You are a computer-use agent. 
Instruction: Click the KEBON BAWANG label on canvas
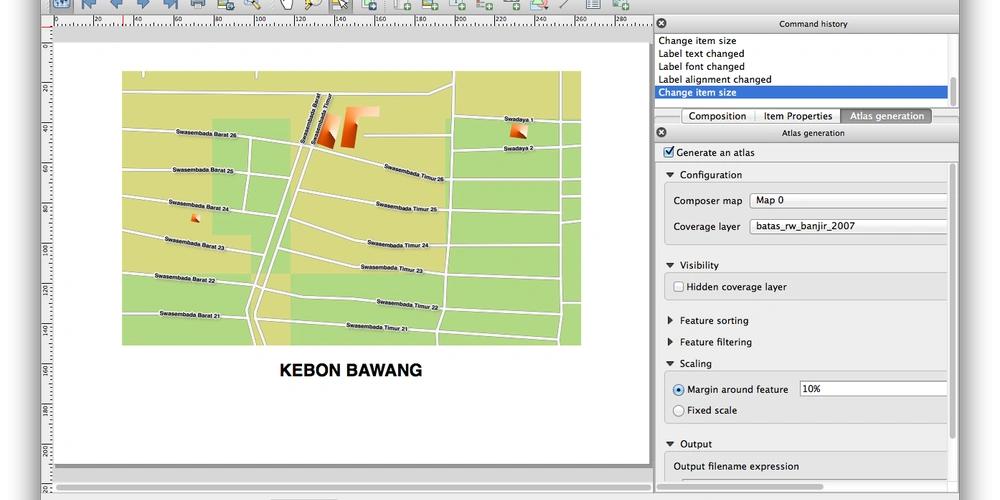point(351,370)
